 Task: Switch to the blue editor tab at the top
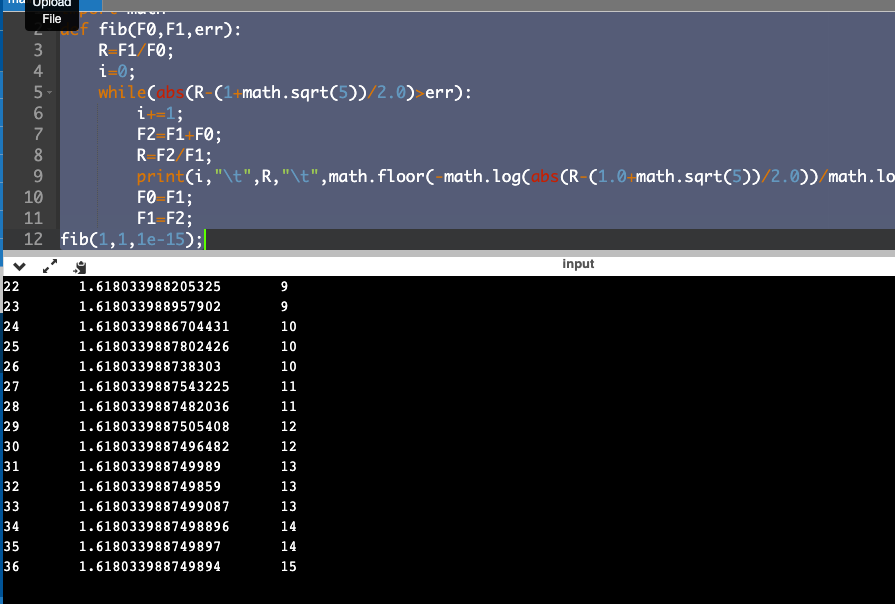pyautogui.click(x=90, y=6)
